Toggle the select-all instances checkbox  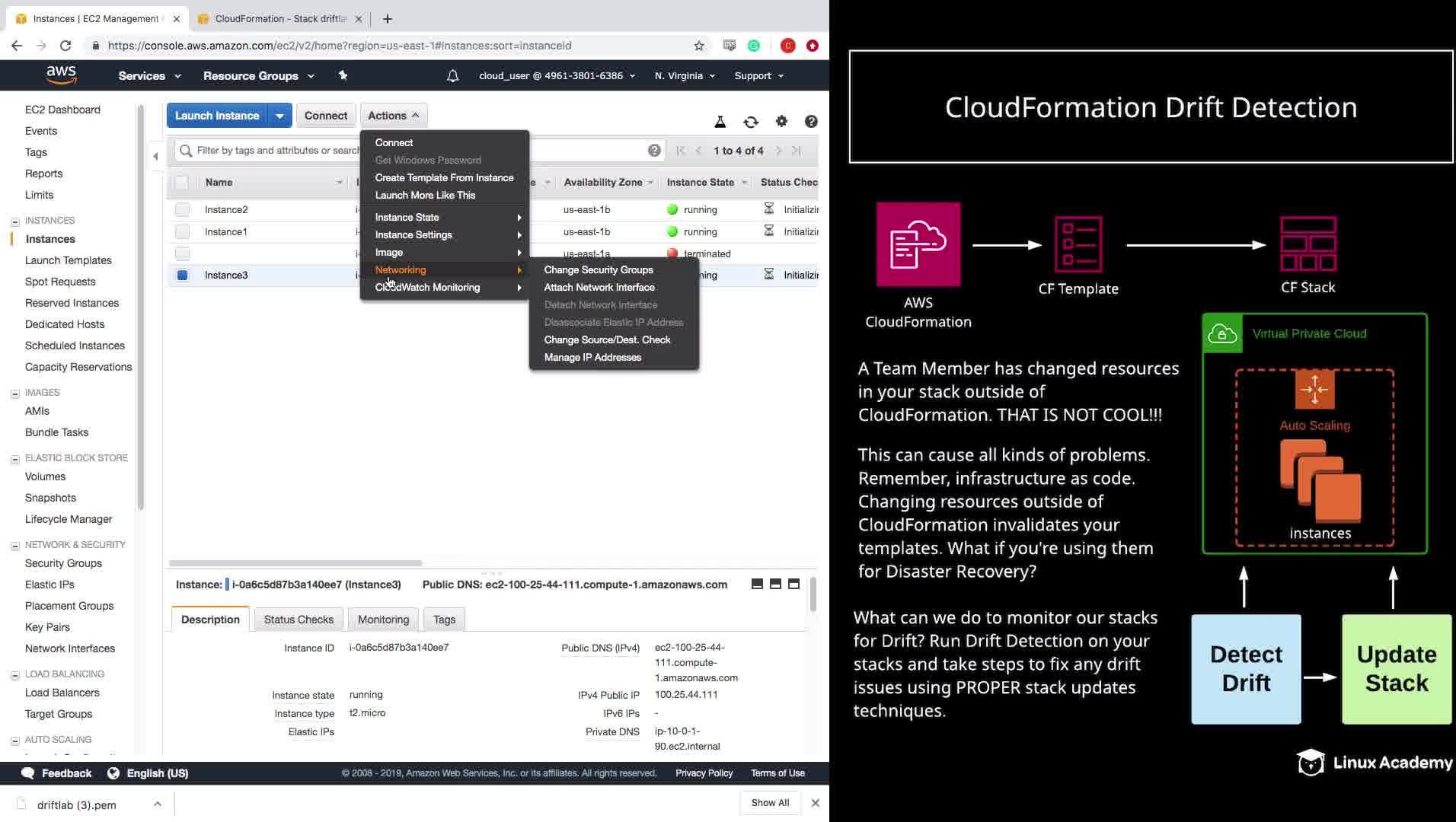(181, 183)
